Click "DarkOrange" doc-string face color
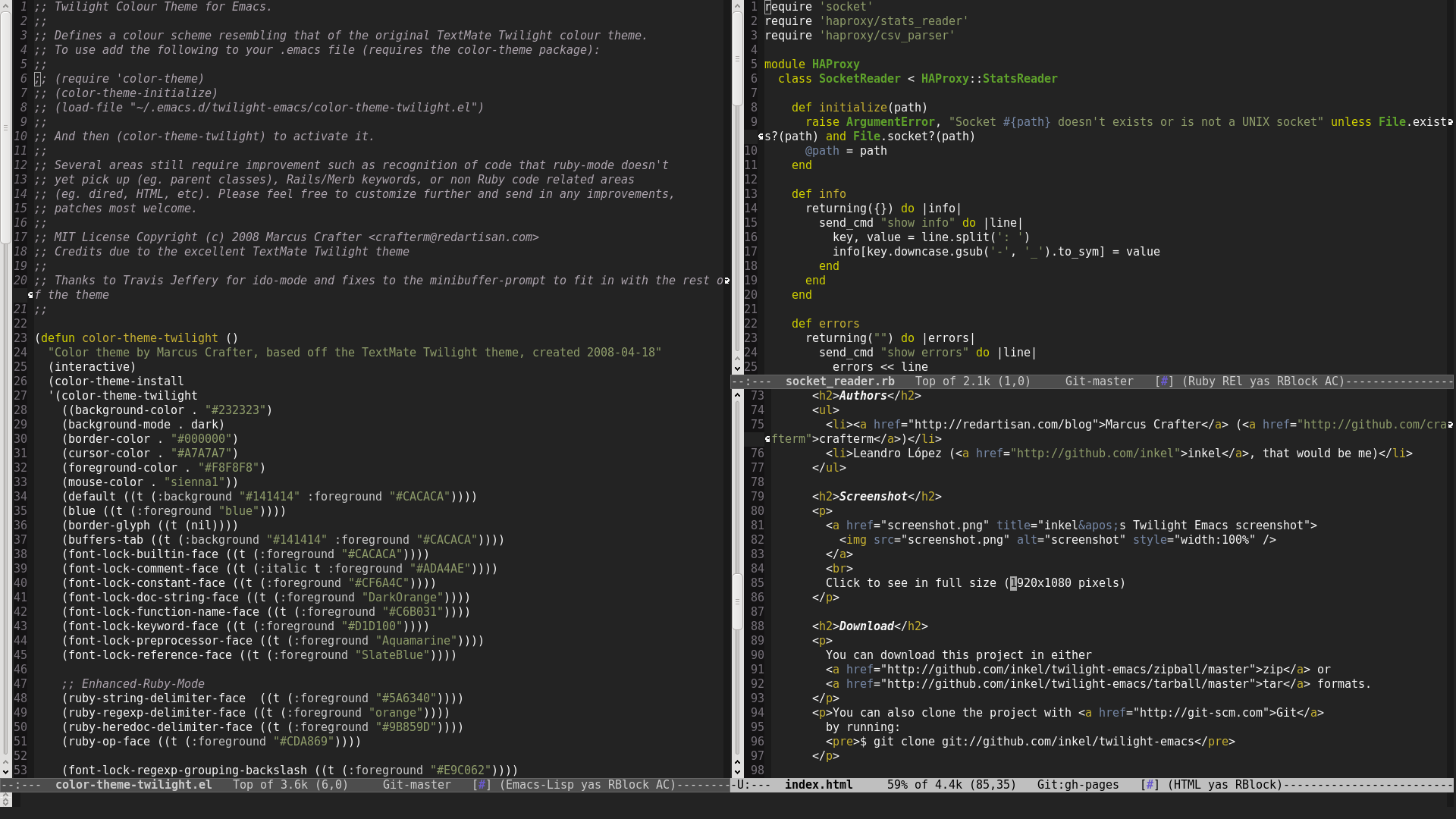1456x819 pixels. pyautogui.click(x=403, y=598)
